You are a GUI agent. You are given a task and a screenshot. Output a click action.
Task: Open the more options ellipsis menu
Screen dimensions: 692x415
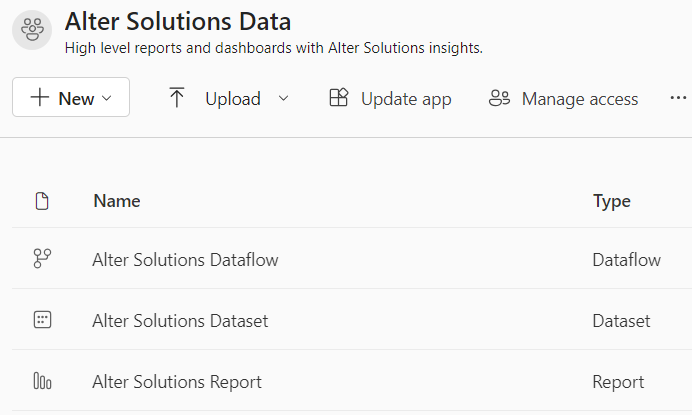678,98
